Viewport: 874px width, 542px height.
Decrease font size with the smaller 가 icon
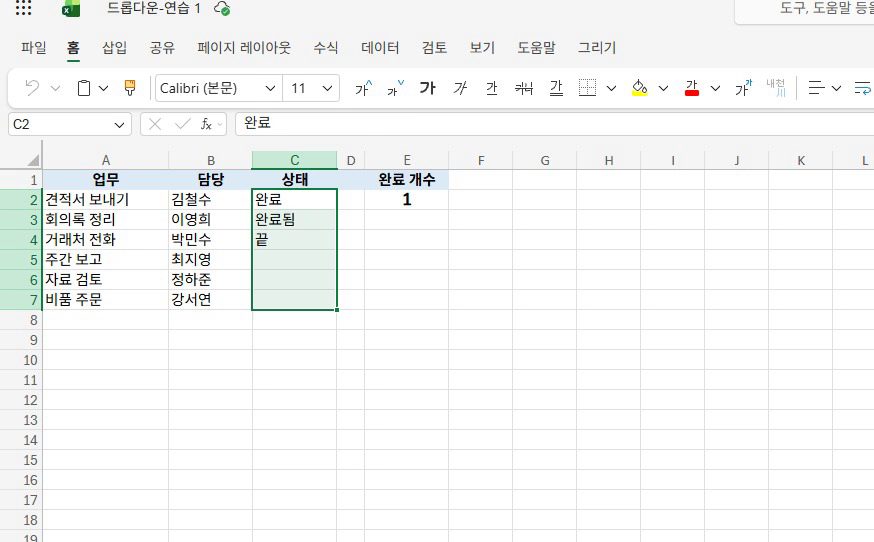pos(395,88)
